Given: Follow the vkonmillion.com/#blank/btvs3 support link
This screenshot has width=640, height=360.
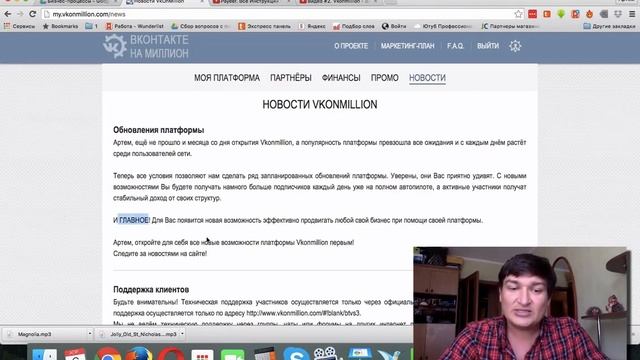Looking at the screenshot, I should 303,313.
